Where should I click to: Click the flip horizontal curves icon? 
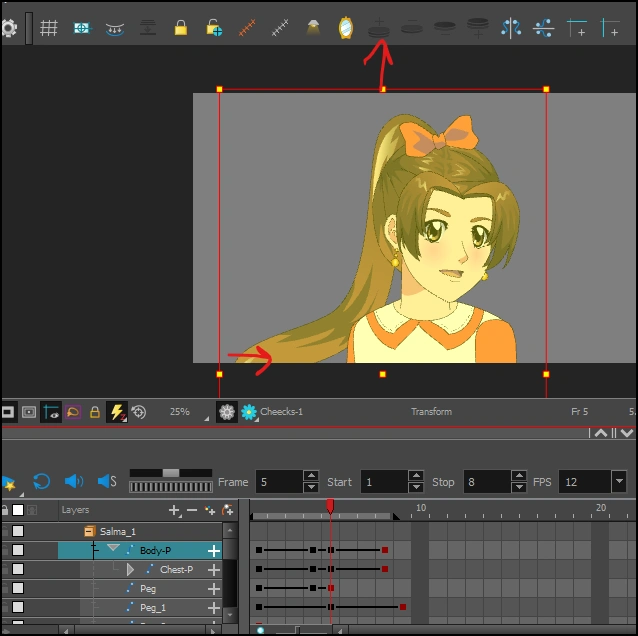511,28
